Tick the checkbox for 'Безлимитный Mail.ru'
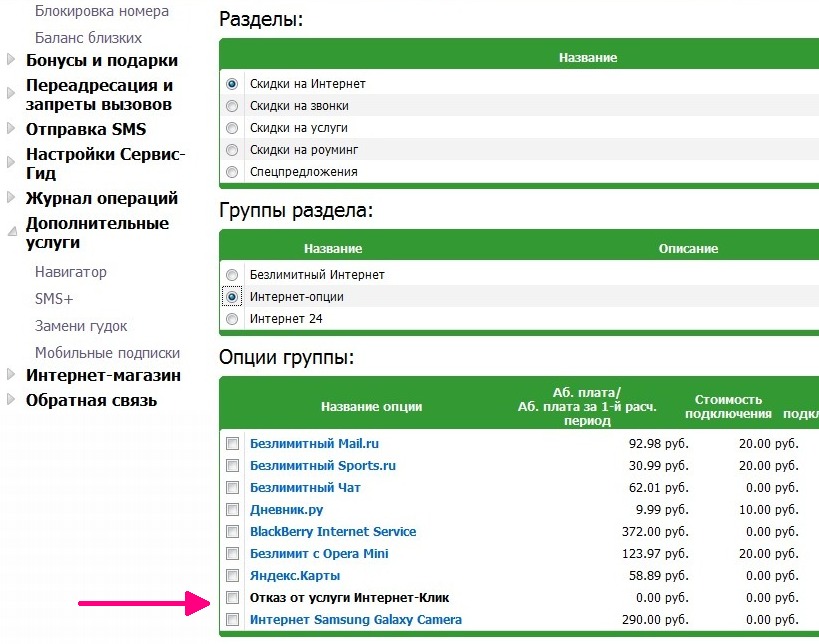The image size is (819, 644). pos(232,444)
